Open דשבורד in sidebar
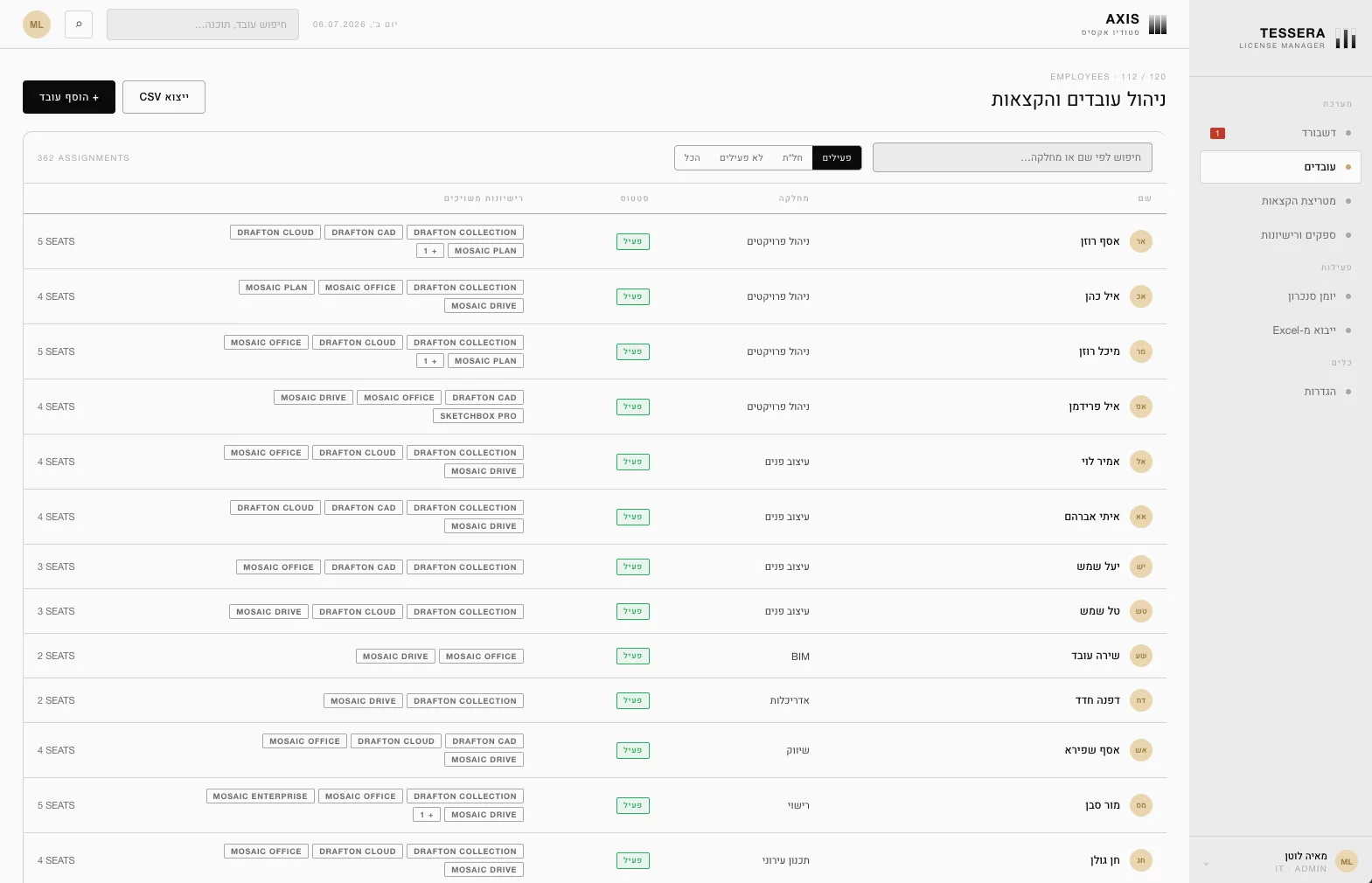The height and width of the screenshot is (883, 1372). click(x=1280, y=133)
